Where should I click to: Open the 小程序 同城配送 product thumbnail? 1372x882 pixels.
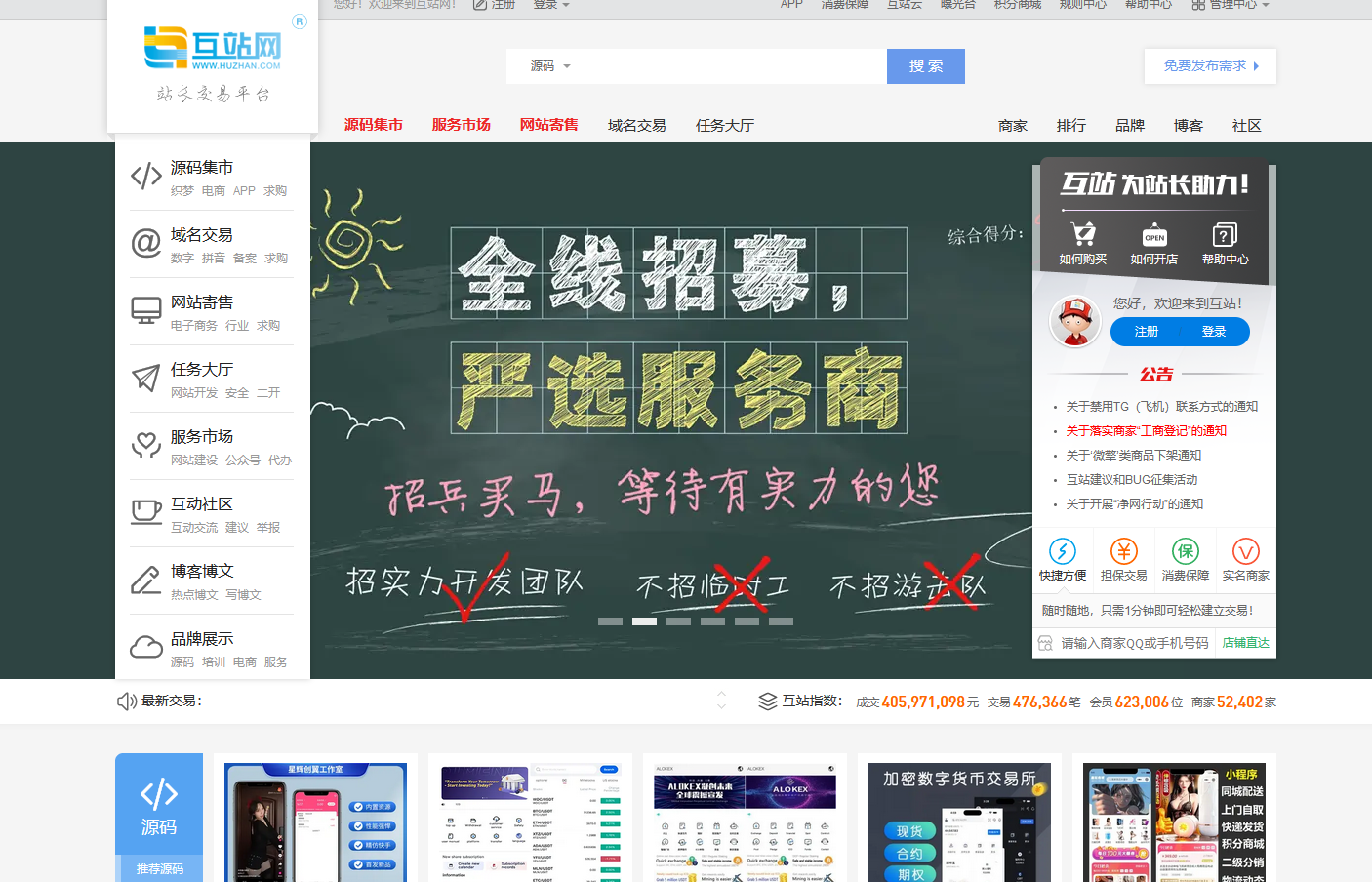coord(1174,822)
